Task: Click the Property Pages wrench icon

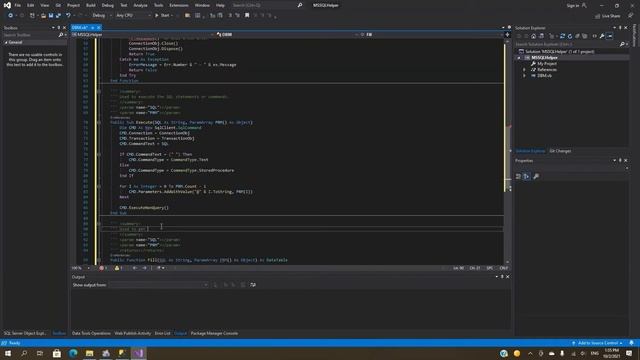Action: point(536,176)
